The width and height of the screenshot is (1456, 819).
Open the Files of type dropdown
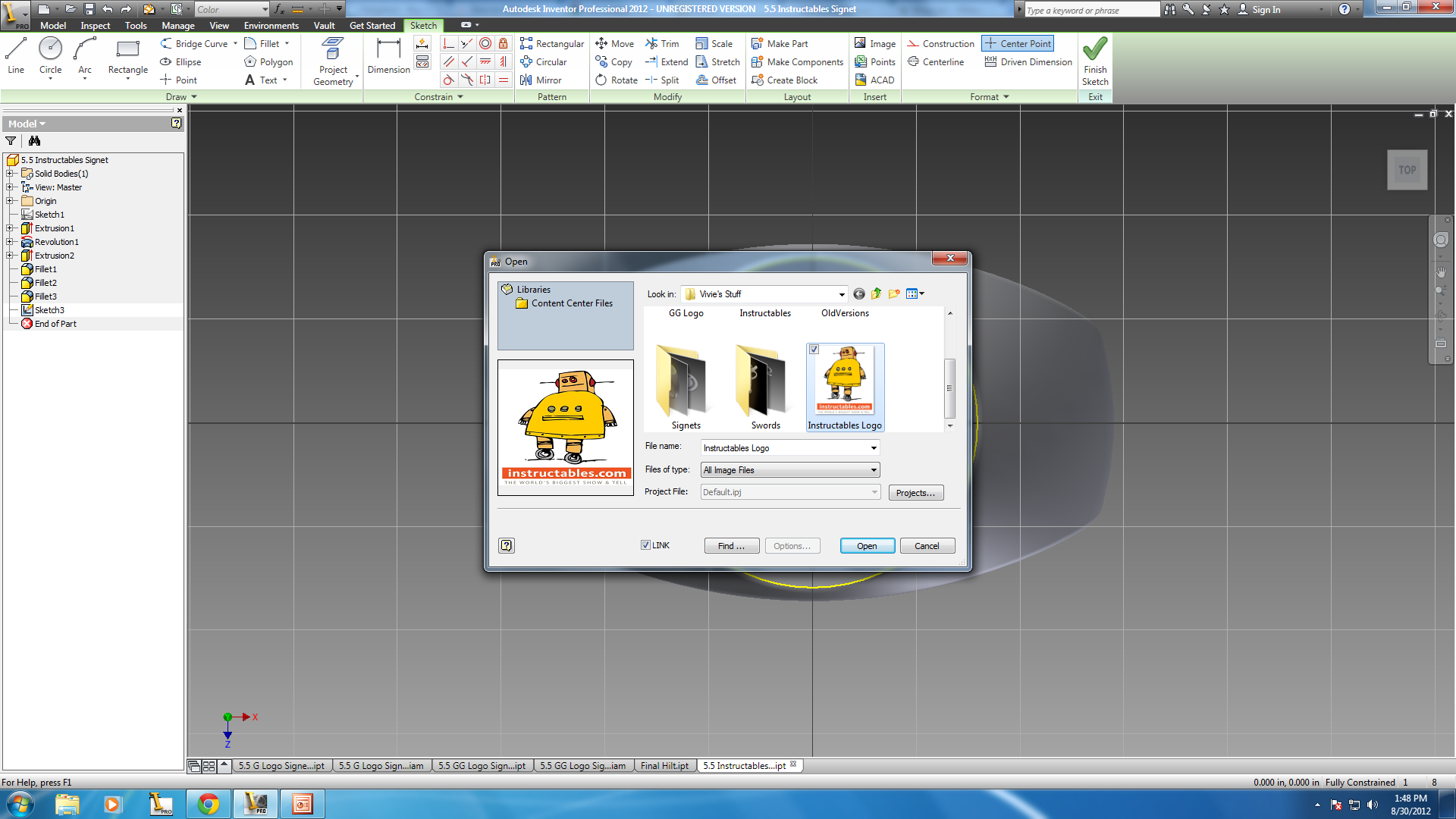[874, 470]
